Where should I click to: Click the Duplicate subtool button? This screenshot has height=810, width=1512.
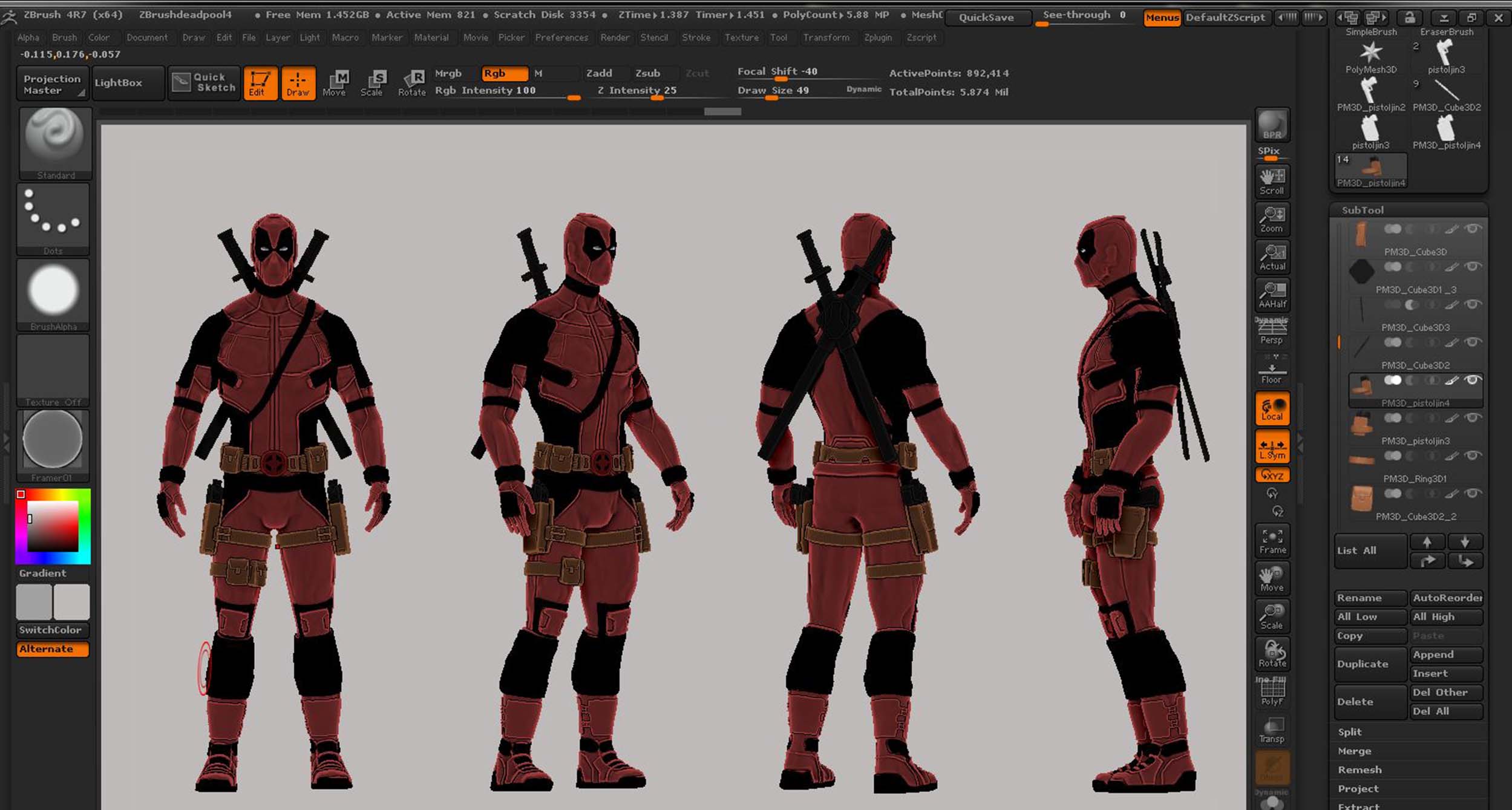pyautogui.click(x=1370, y=664)
